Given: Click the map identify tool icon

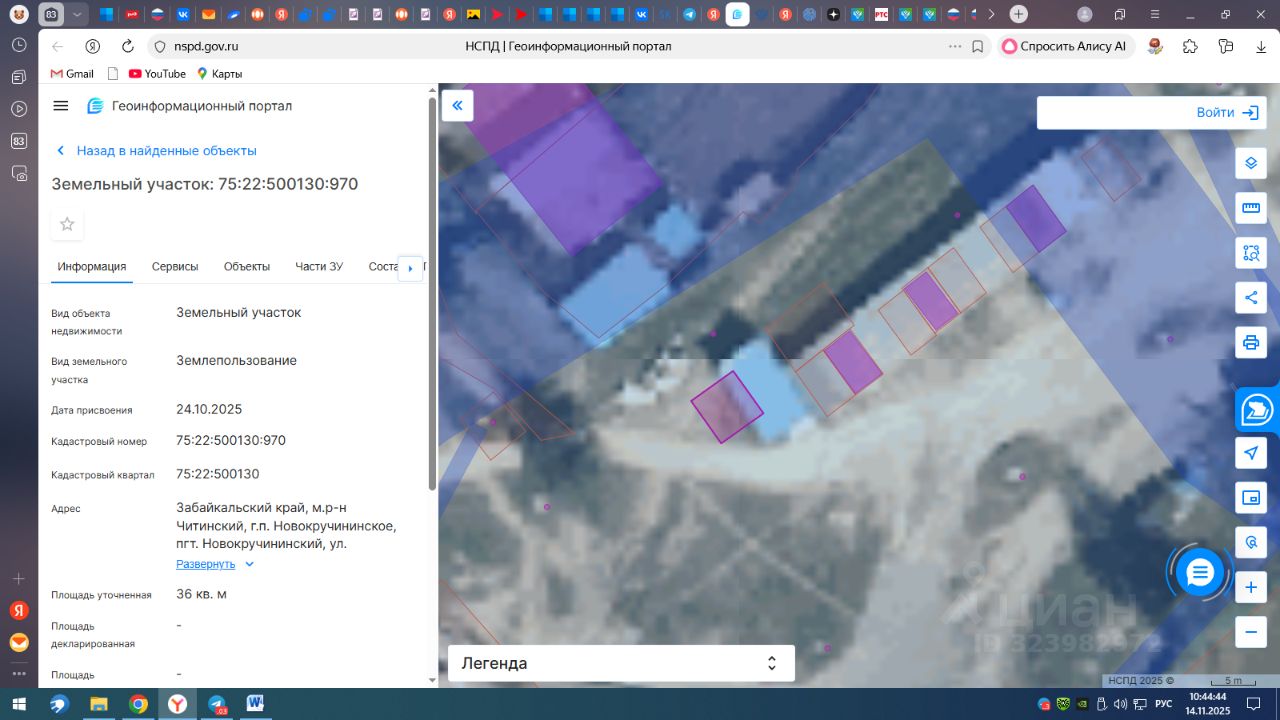Looking at the screenshot, I should tap(1250, 543).
